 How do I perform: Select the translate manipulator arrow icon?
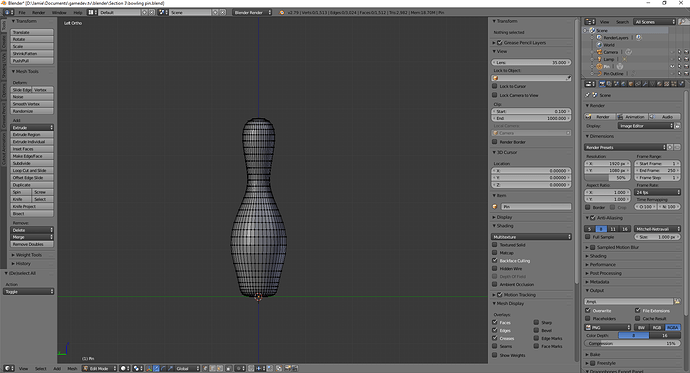(x=156, y=368)
